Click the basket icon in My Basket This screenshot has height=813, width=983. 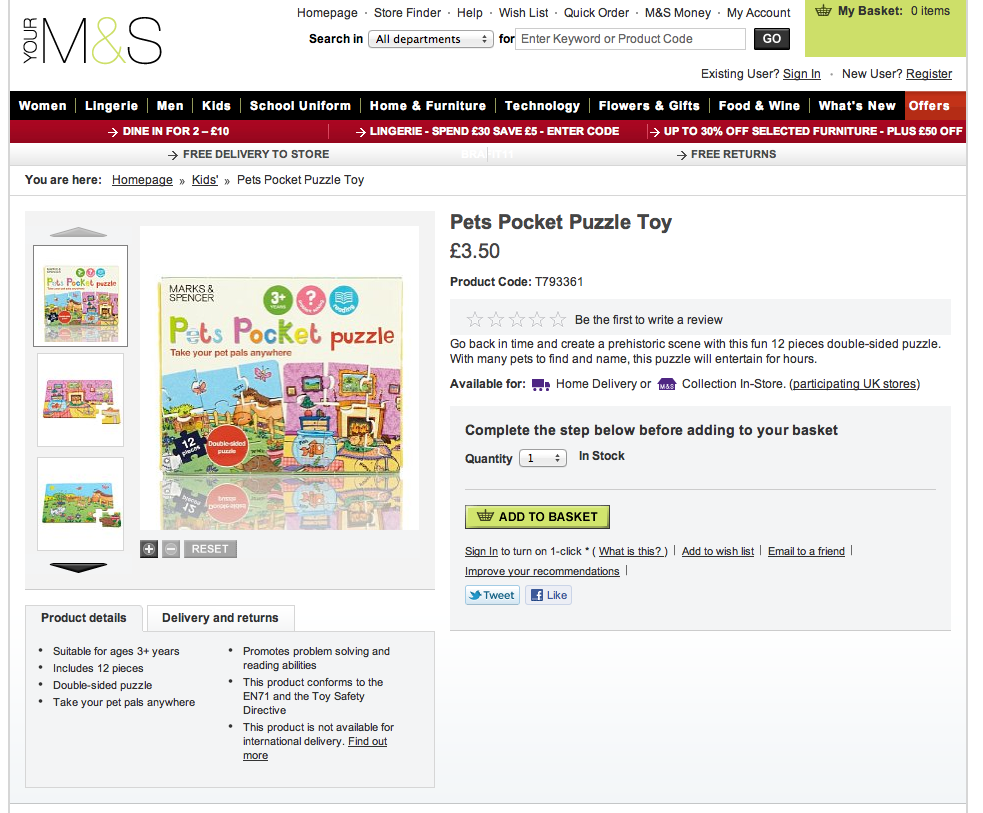tap(823, 11)
